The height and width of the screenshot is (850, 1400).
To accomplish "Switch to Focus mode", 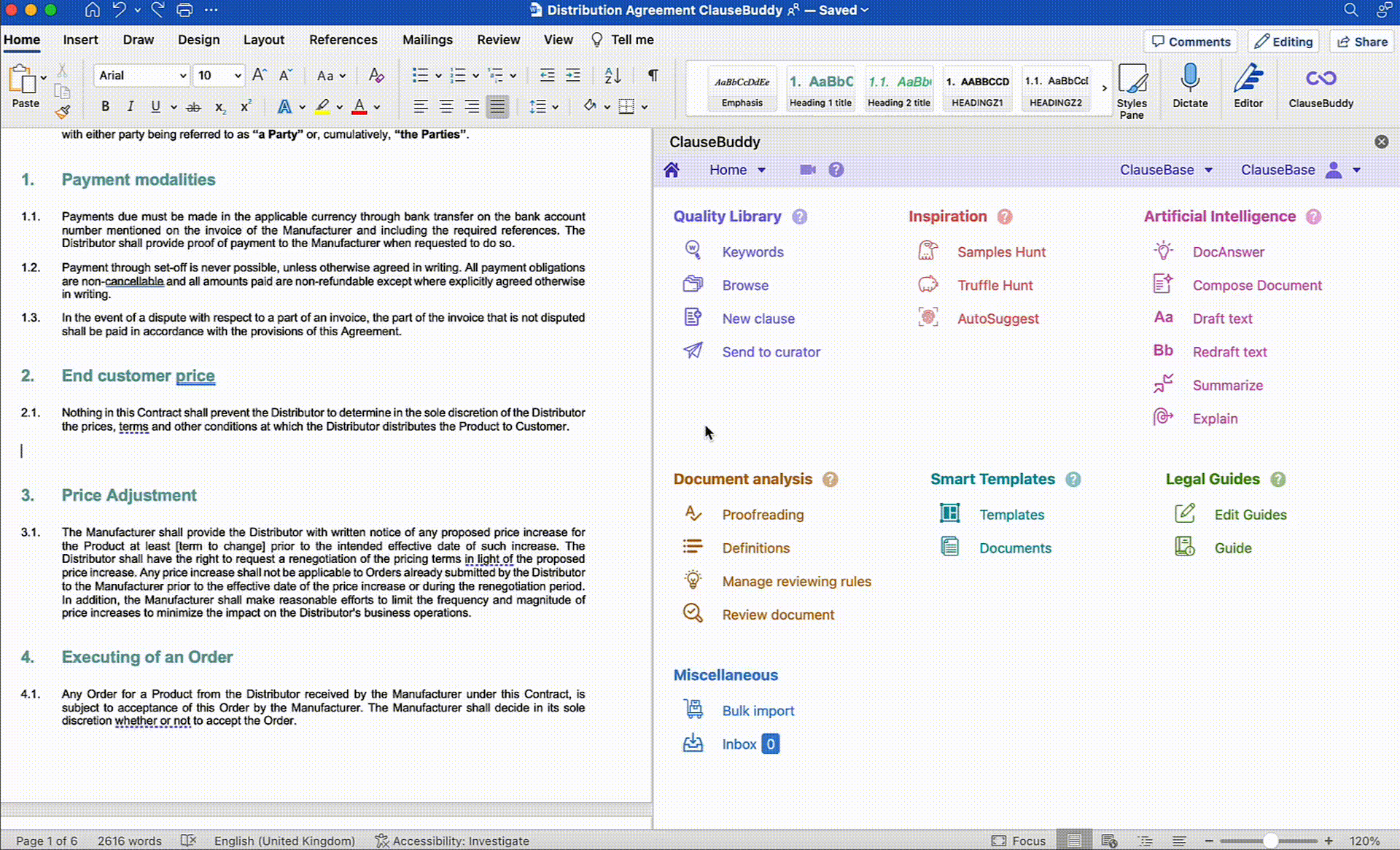I will (1019, 841).
